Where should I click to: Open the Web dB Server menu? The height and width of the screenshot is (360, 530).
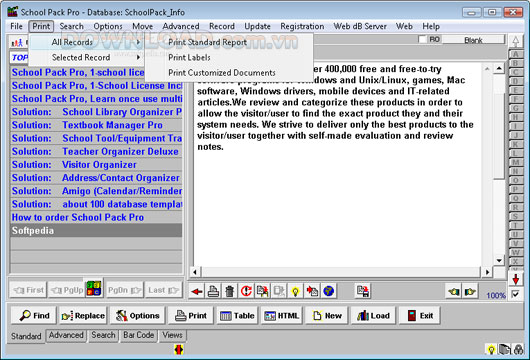360,26
